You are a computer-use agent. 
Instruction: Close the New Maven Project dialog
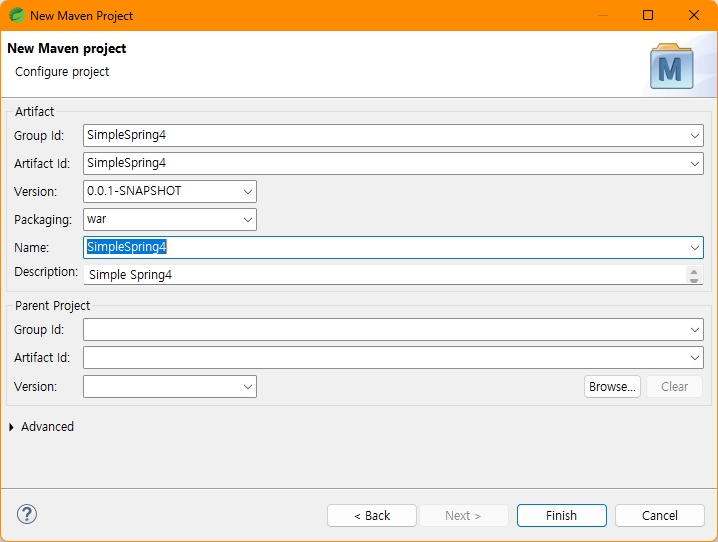[x=693, y=15]
